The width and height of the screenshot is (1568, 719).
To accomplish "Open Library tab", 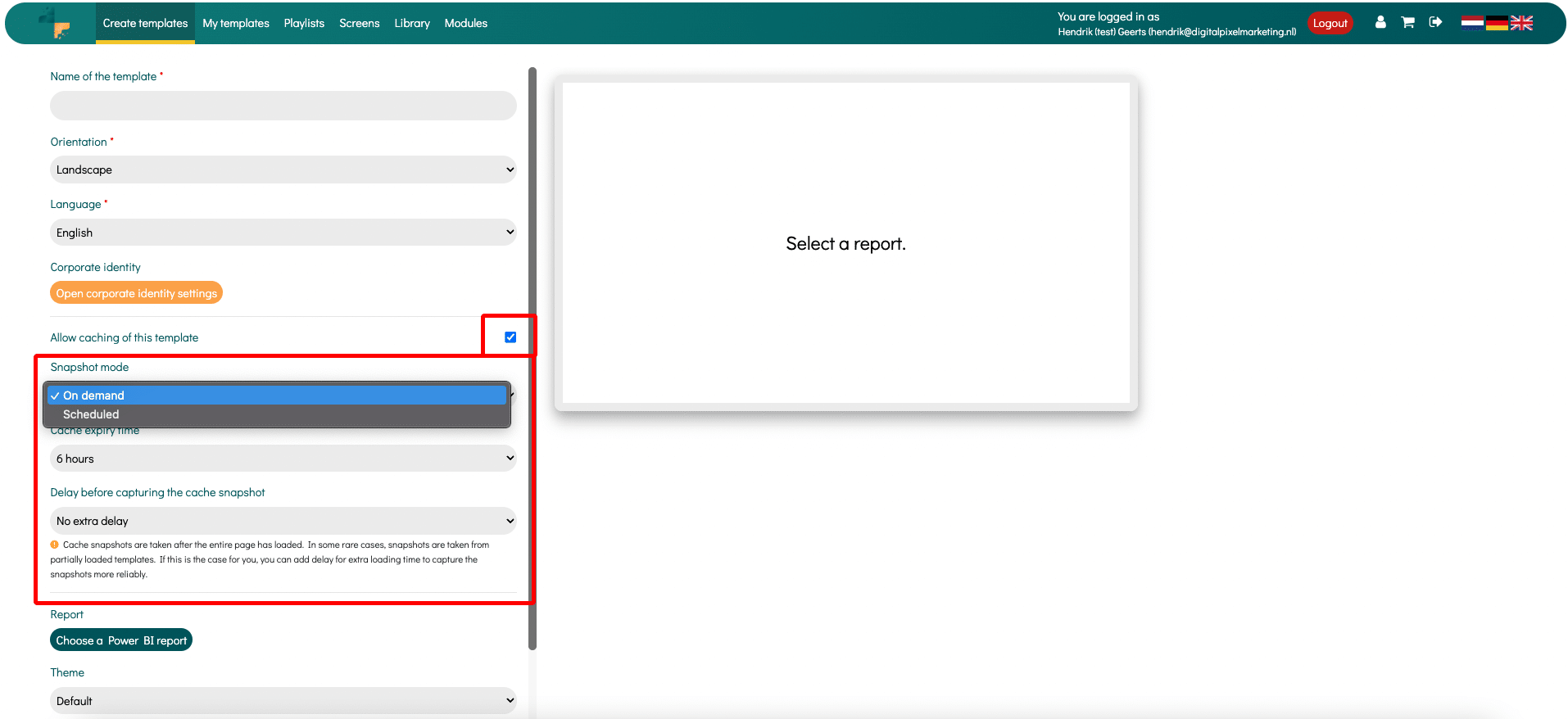I will click(x=412, y=23).
